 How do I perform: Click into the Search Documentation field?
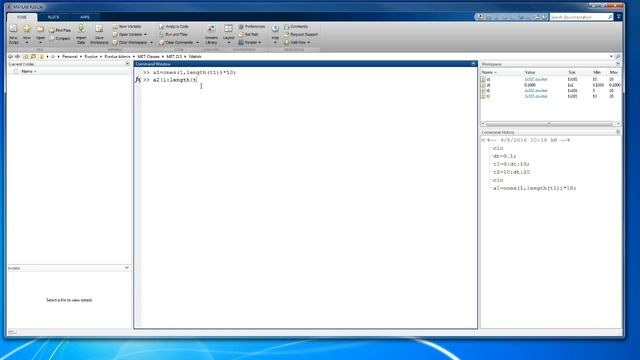pyautogui.click(x=578, y=17)
